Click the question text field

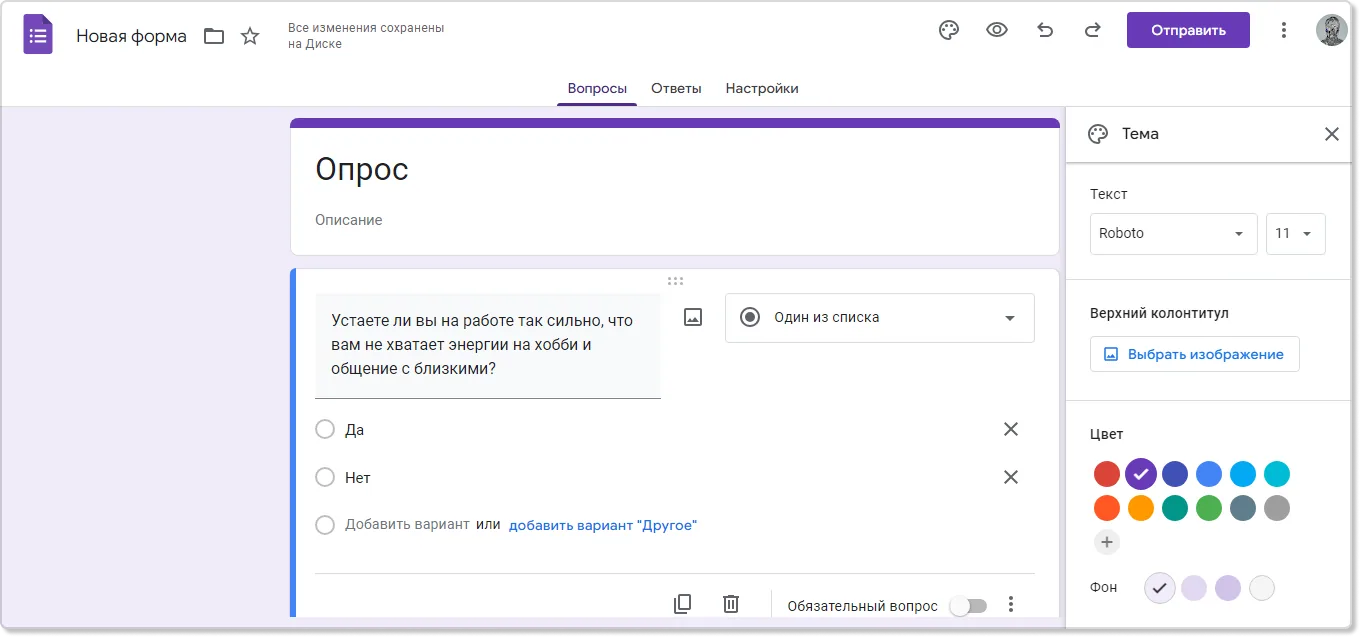point(488,346)
